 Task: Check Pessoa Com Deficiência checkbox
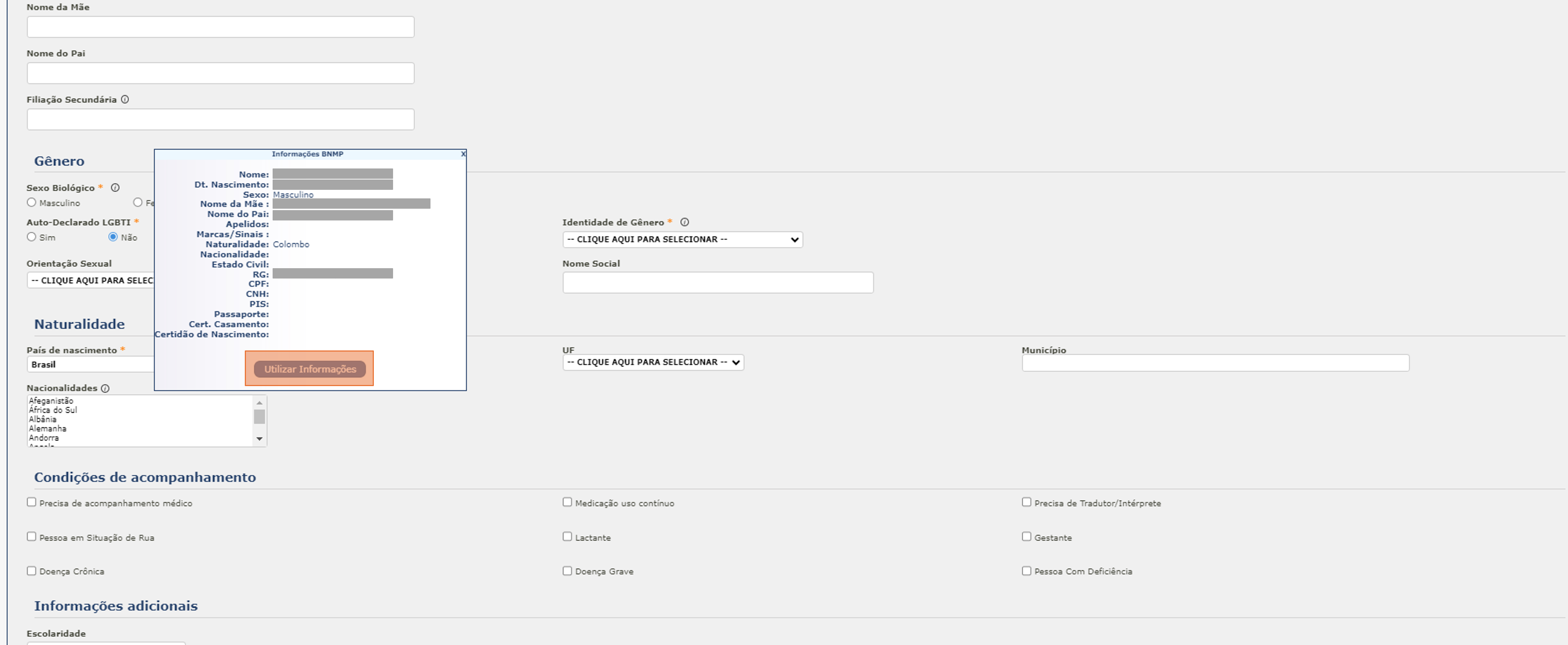tap(1026, 571)
